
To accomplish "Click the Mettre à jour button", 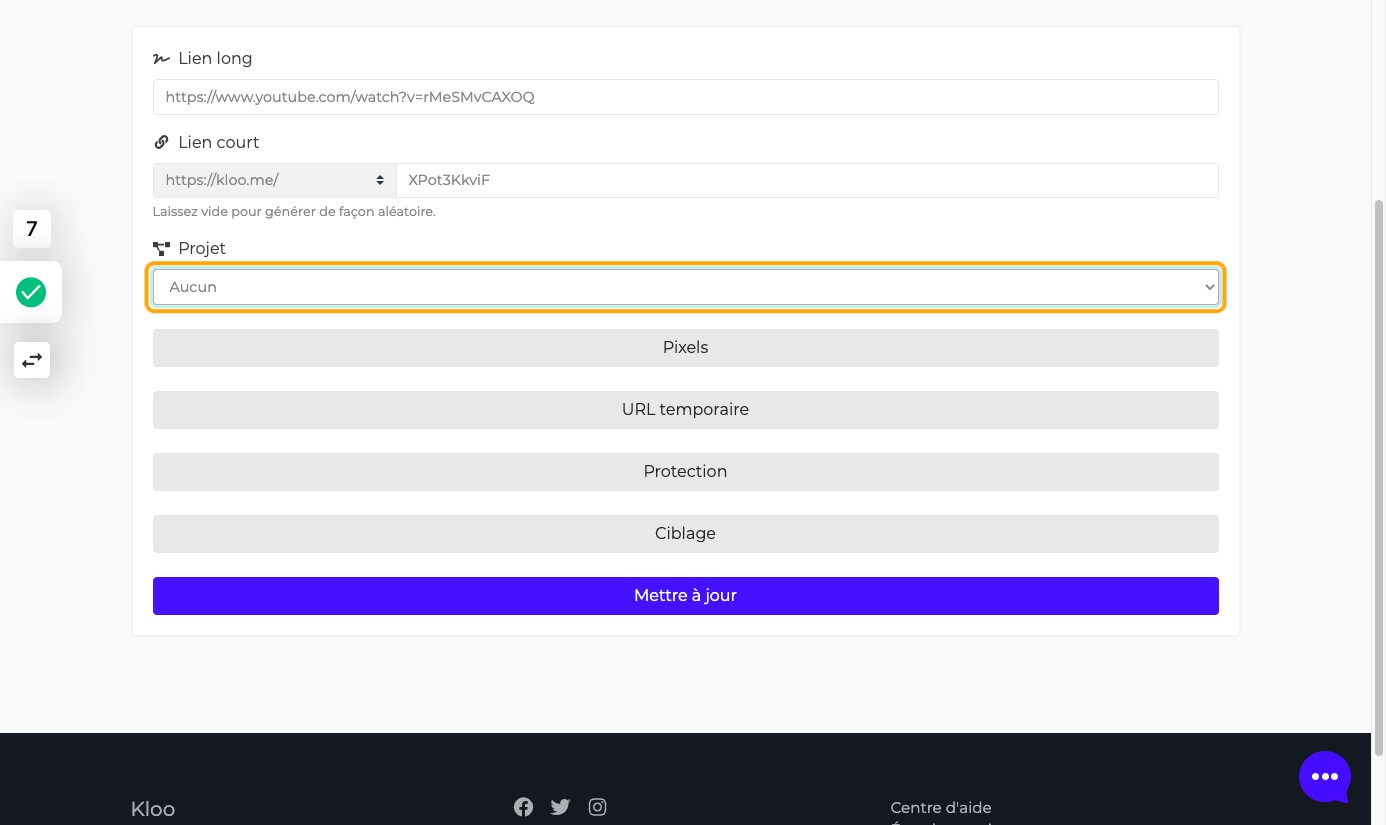I will (685, 596).
